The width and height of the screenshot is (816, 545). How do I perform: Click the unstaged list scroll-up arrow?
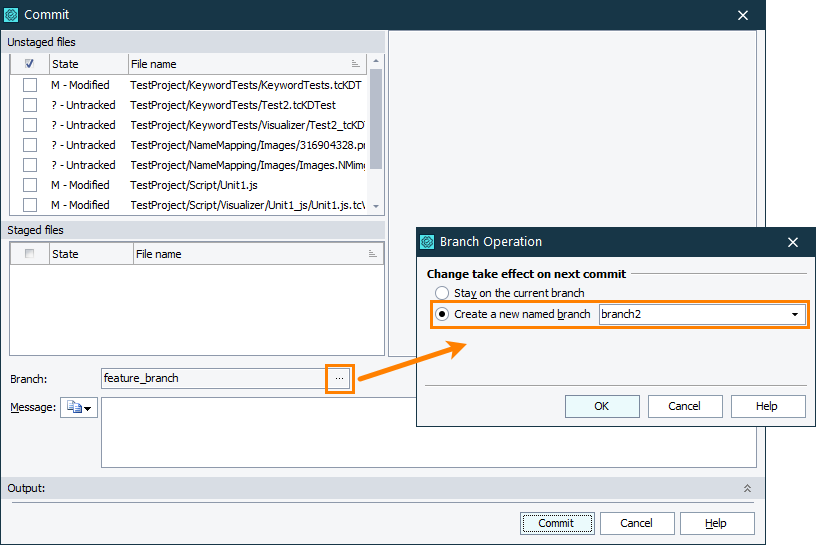376,61
